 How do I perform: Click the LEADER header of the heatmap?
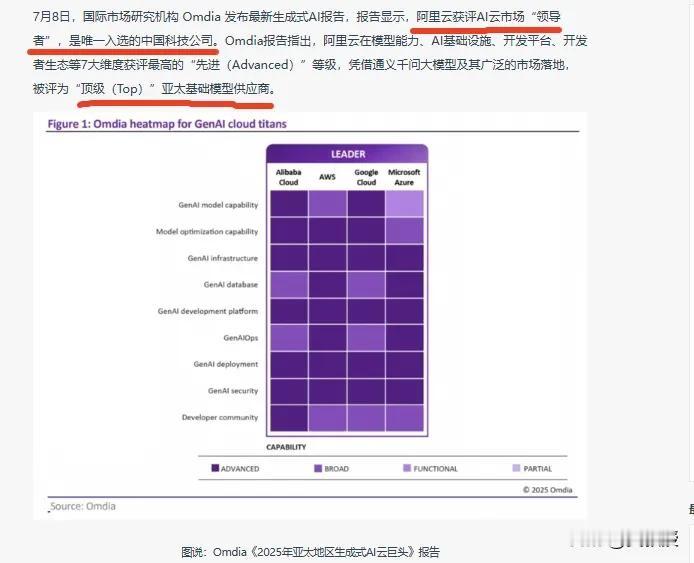tap(347, 154)
